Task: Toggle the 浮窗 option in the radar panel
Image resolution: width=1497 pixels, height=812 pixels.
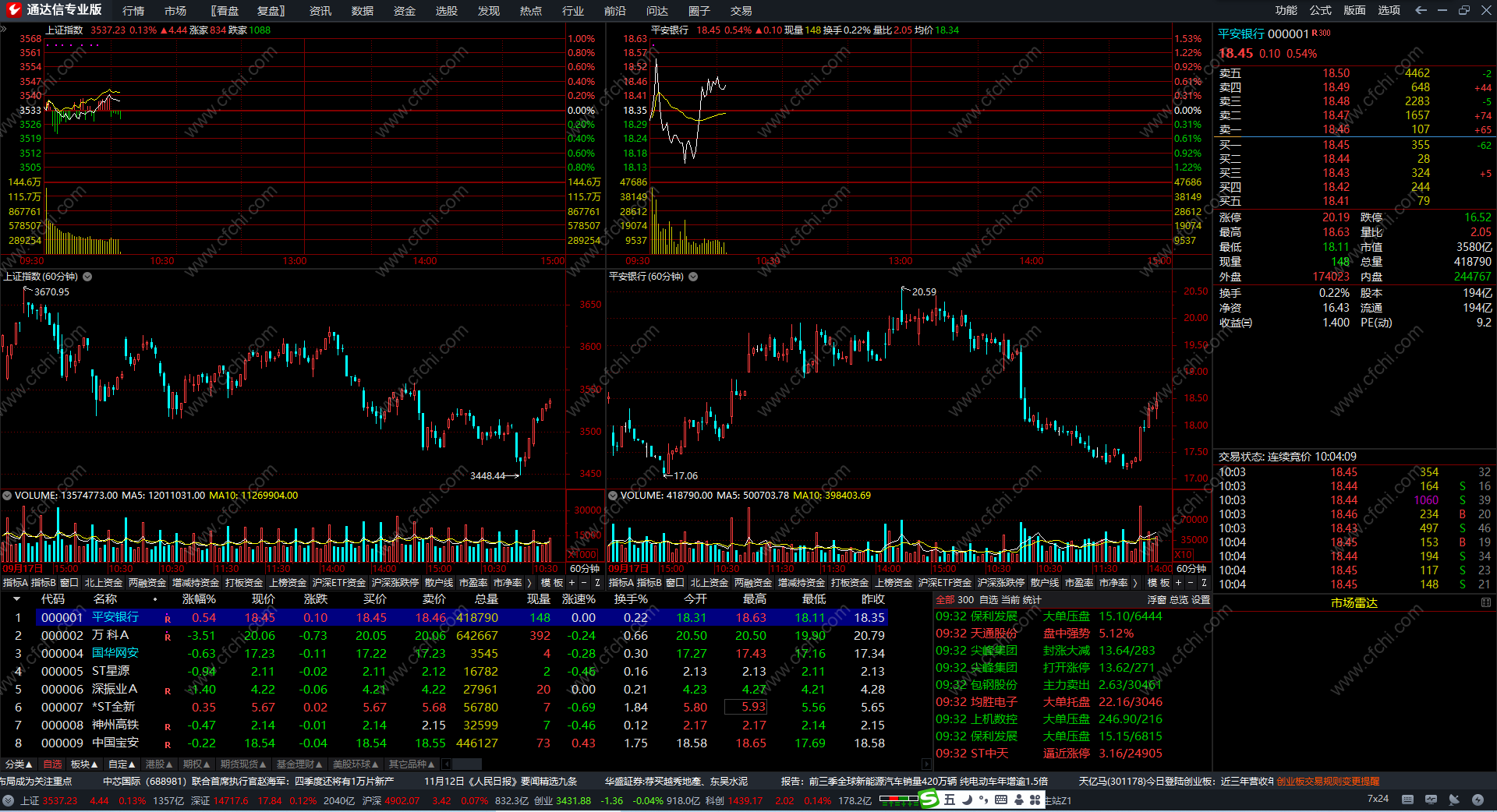Action: (1156, 600)
